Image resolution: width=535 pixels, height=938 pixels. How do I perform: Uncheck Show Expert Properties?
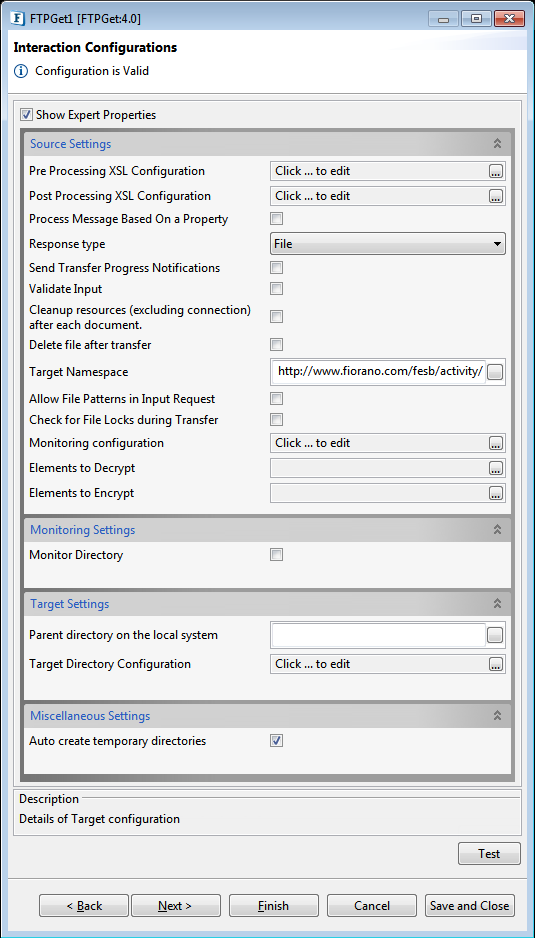[x=26, y=114]
